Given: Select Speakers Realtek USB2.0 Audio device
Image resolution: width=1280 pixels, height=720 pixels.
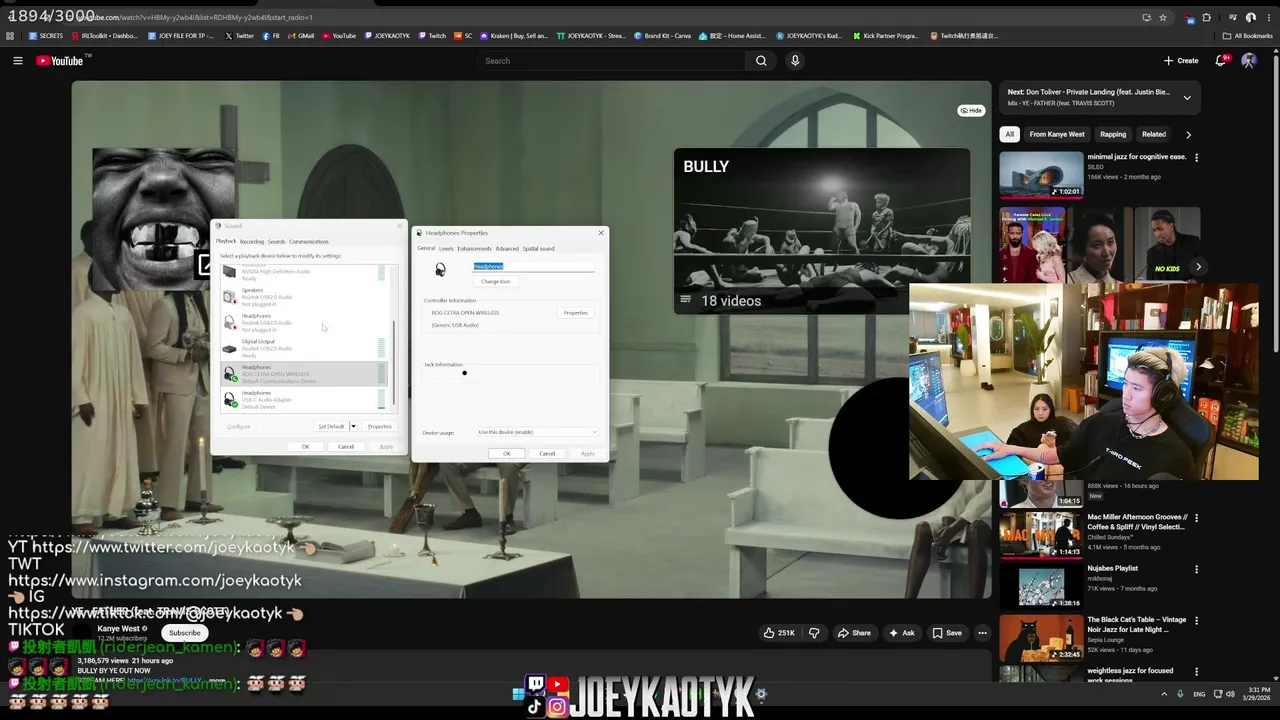Looking at the screenshot, I should [305, 296].
